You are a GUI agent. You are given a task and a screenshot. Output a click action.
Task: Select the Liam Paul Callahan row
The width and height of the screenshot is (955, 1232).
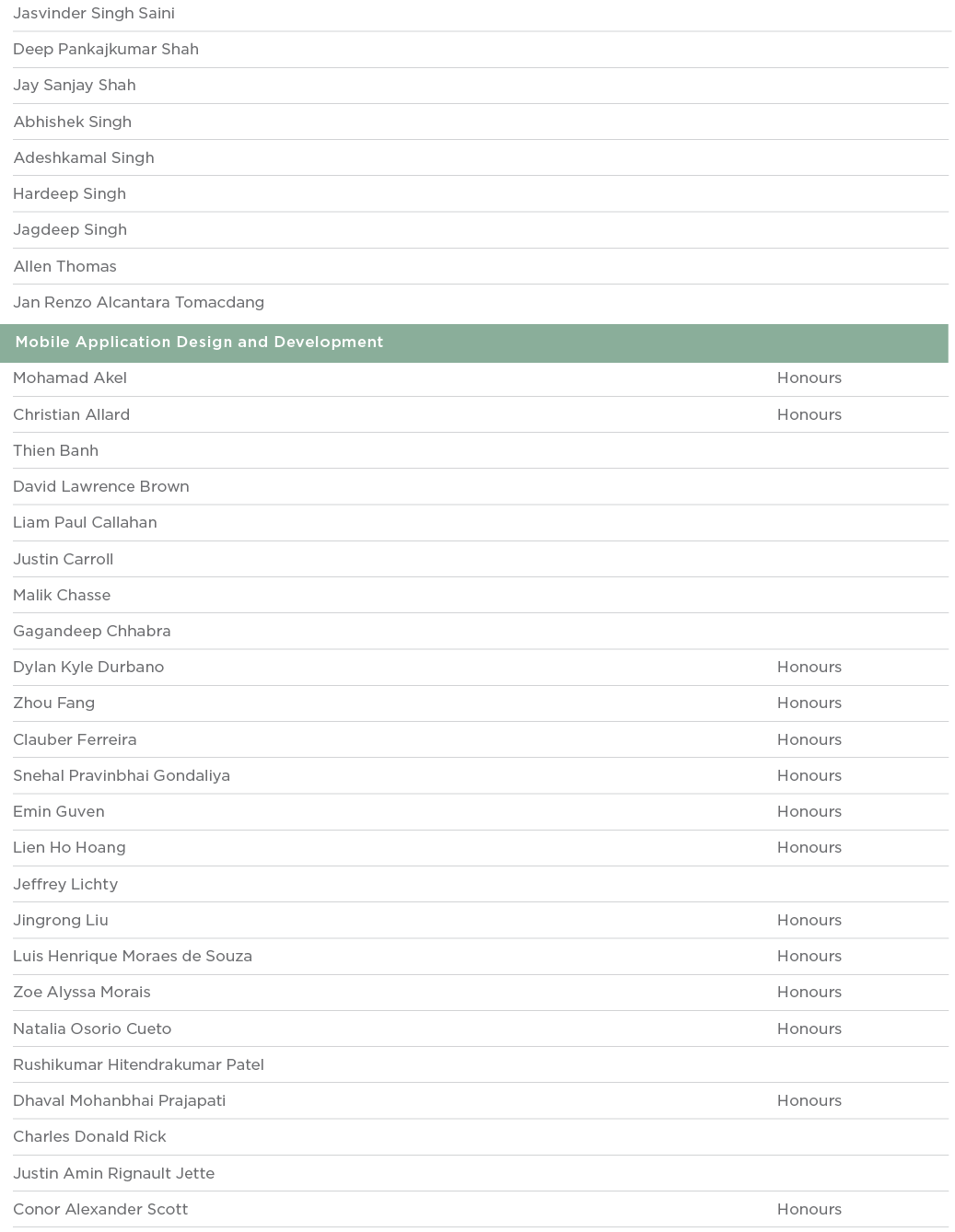click(x=85, y=523)
